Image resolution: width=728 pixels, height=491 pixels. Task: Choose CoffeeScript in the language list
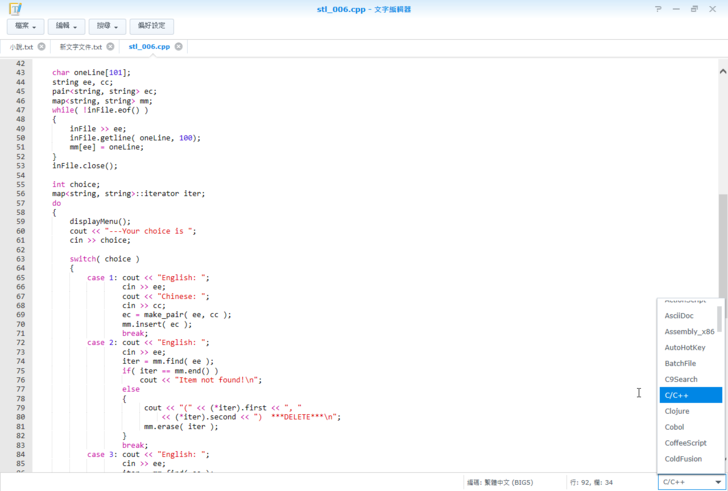pos(685,443)
